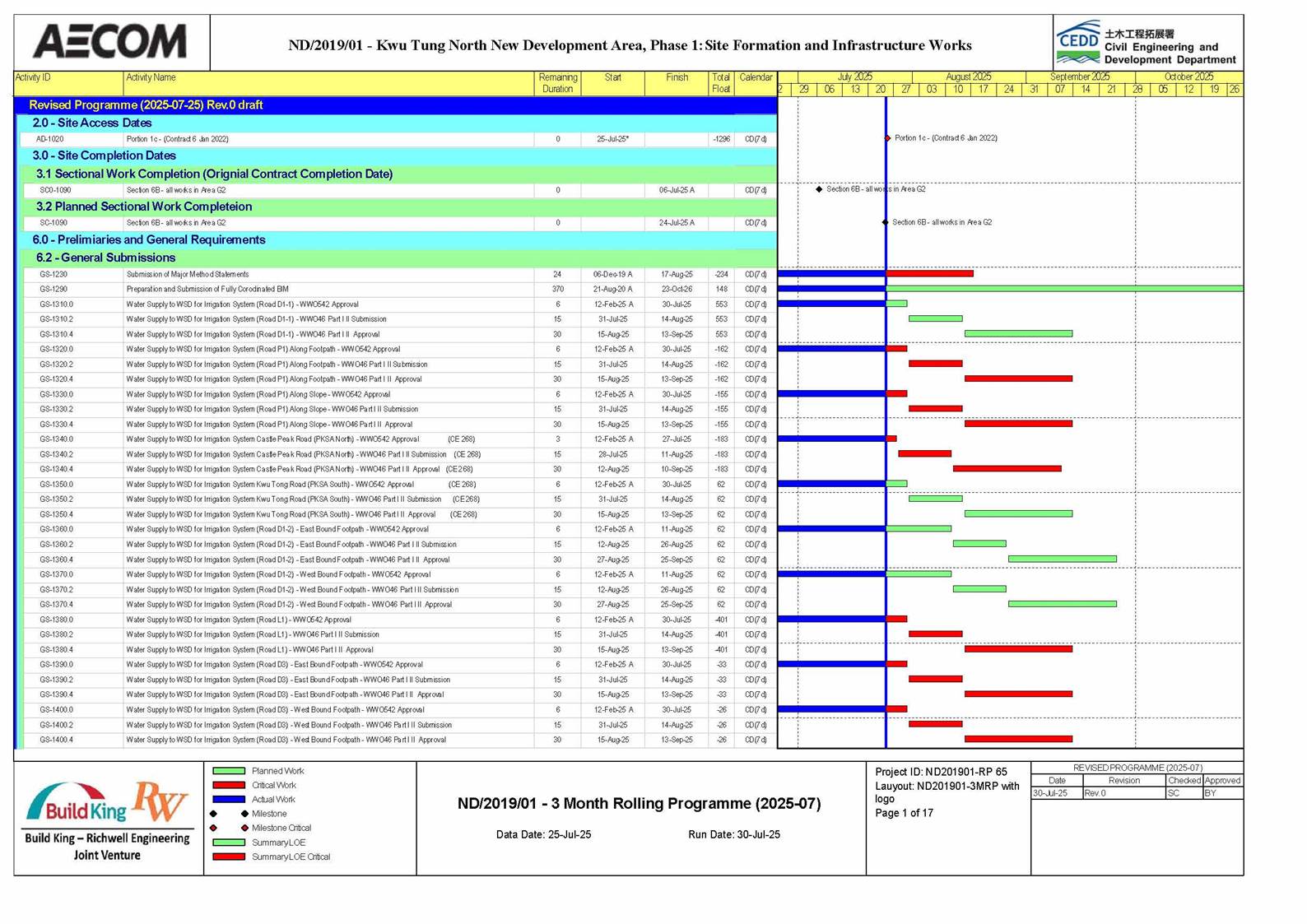
Task: Click the September 2025 timescale header
Action: (x=1080, y=77)
